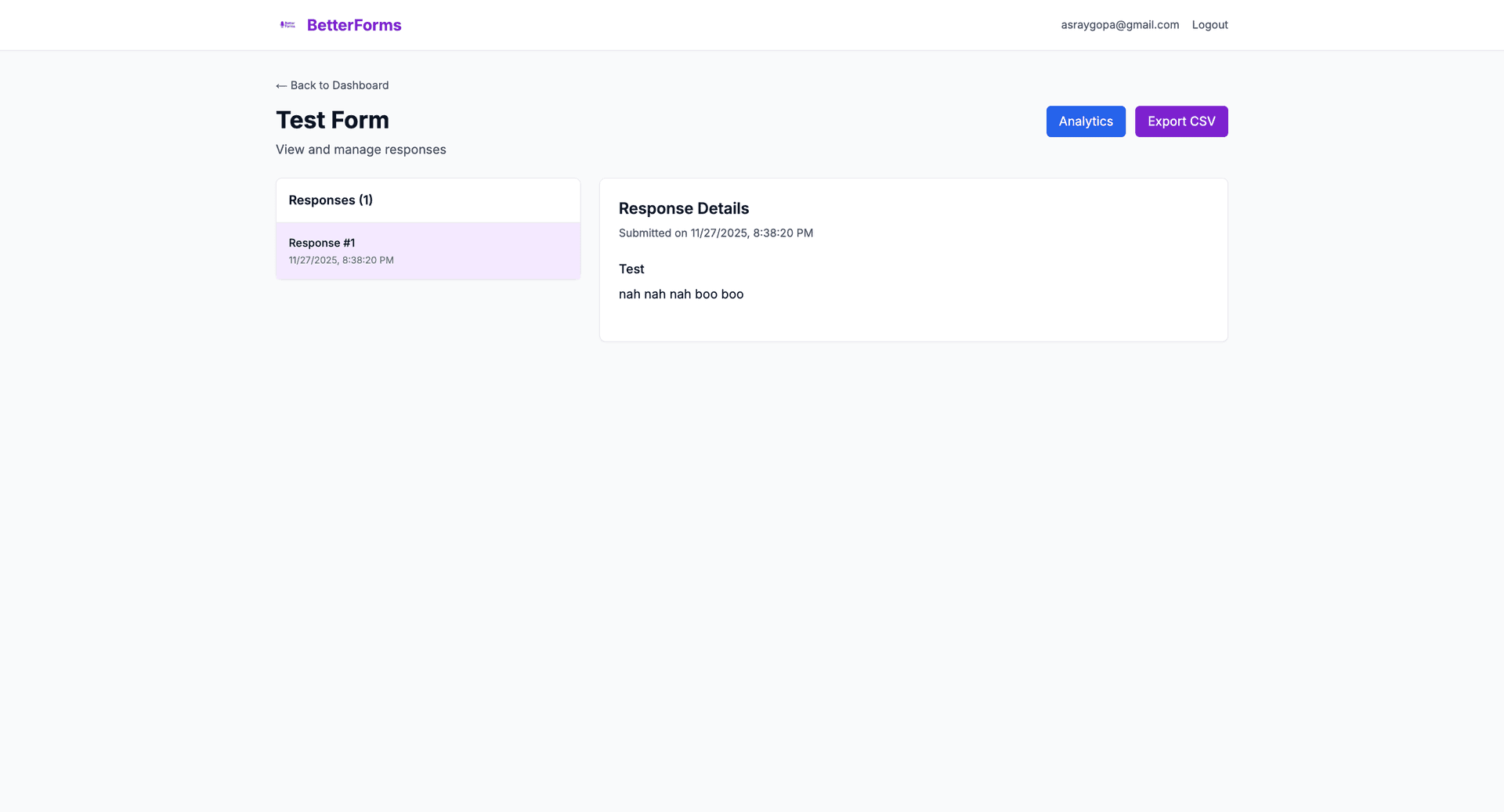1504x812 pixels.
Task: Click the purple Export CSV button
Action: (x=1180, y=121)
